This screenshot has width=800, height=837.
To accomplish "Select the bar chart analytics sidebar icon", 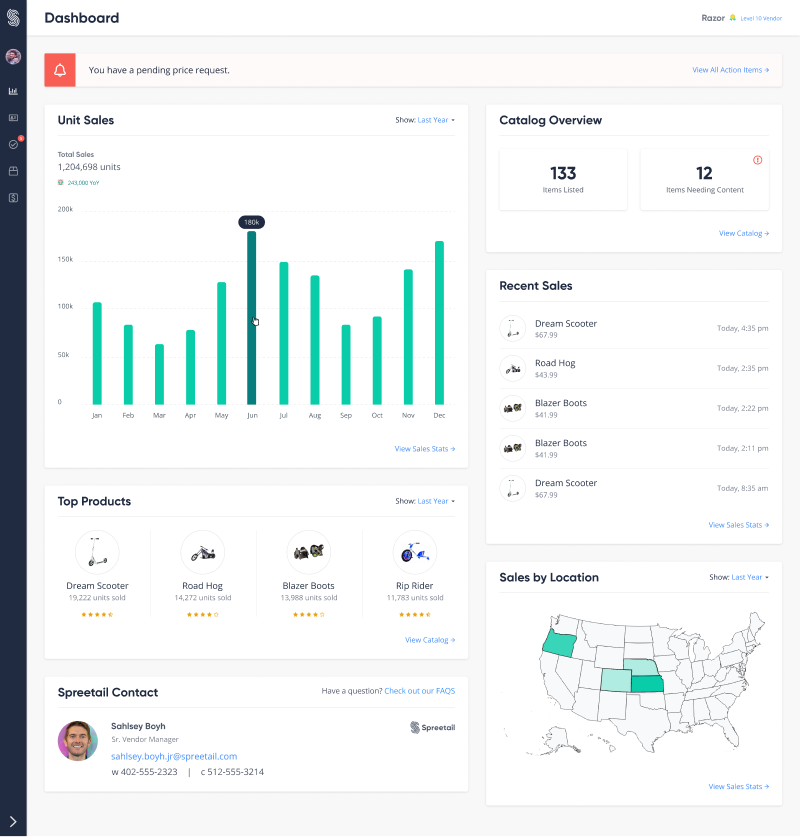I will click(13, 91).
